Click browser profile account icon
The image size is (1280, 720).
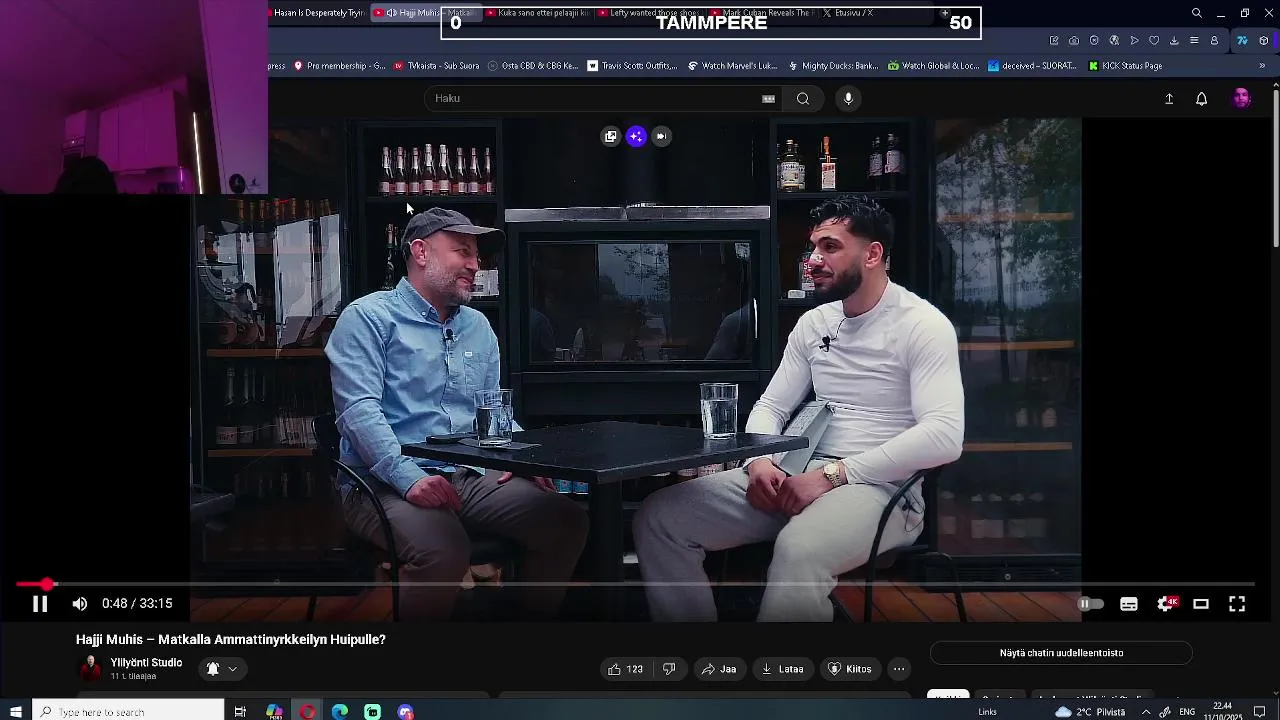(1214, 41)
